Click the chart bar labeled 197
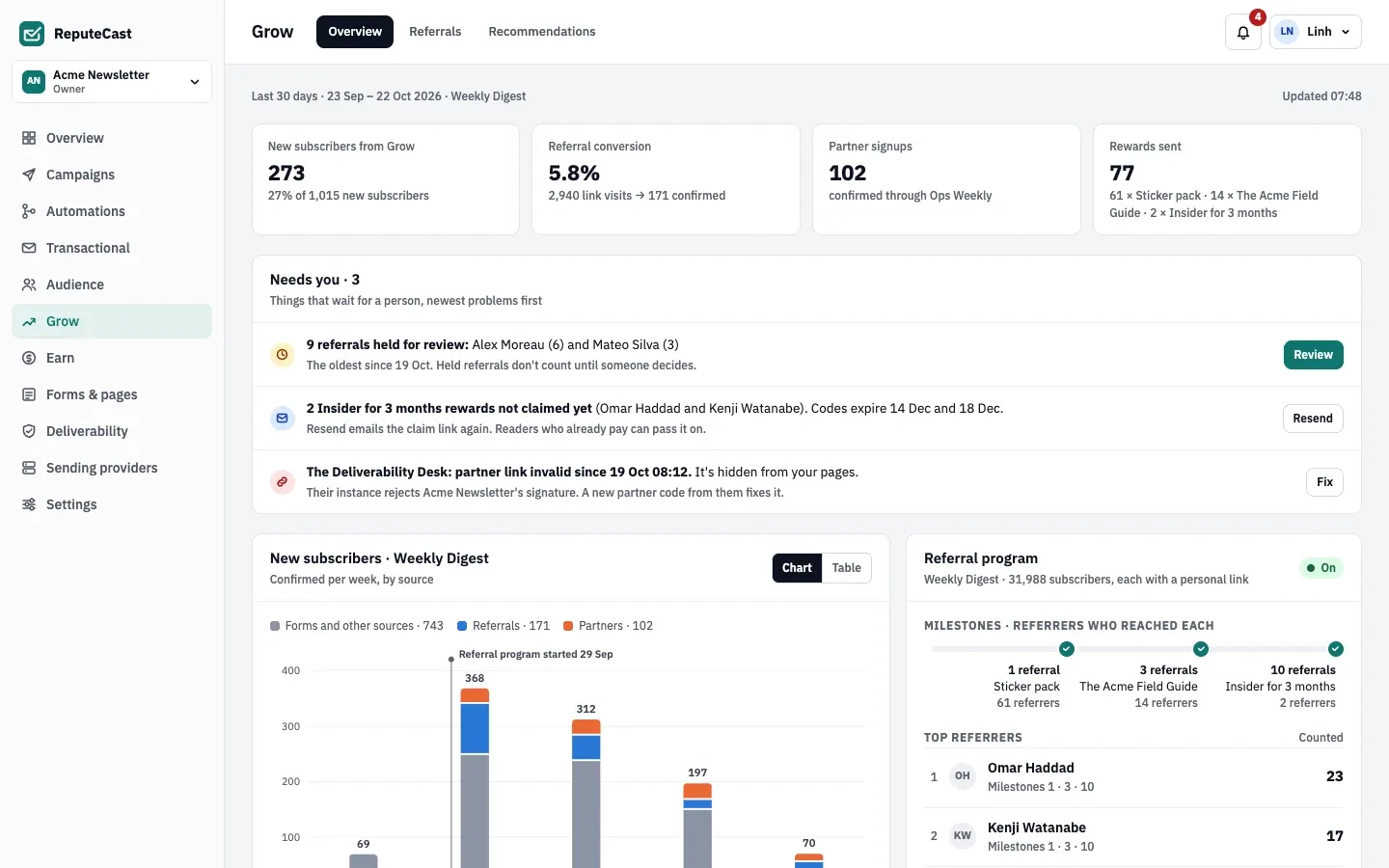 tap(697, 825)
